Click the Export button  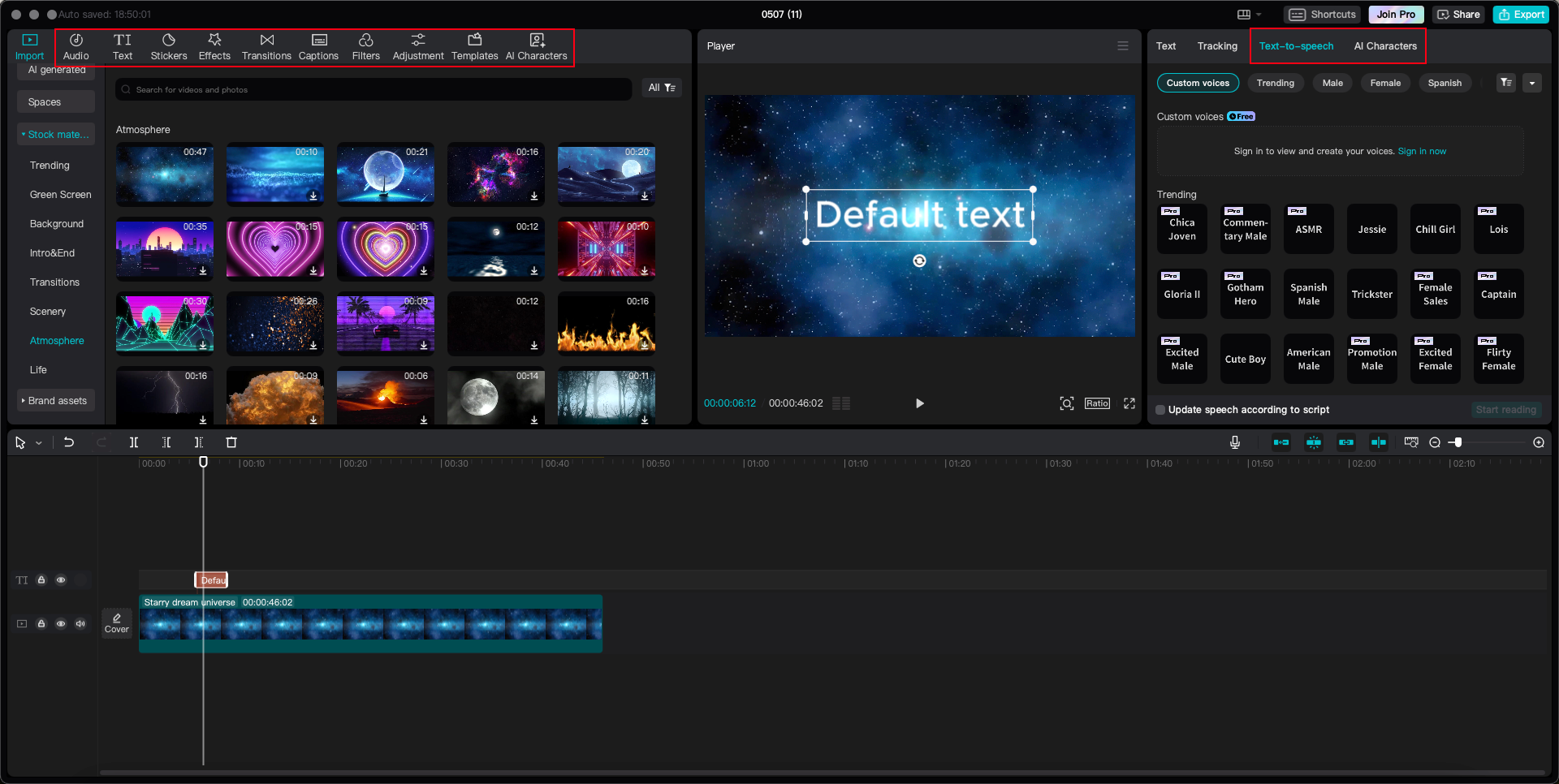(x=1521, y=15)
